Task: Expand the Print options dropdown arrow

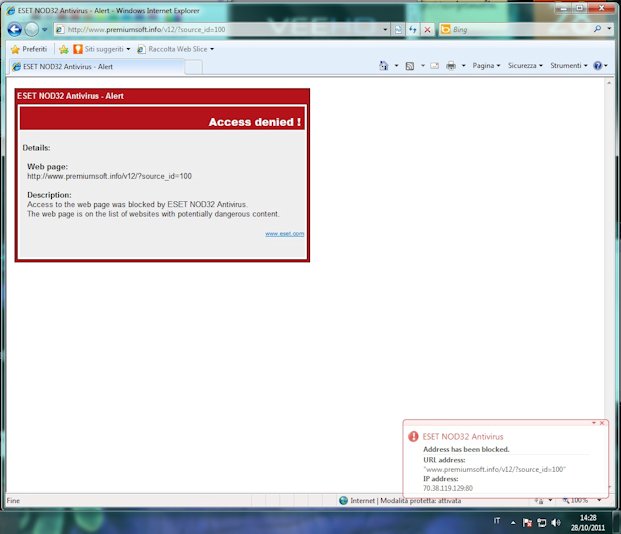Action: 463,66
